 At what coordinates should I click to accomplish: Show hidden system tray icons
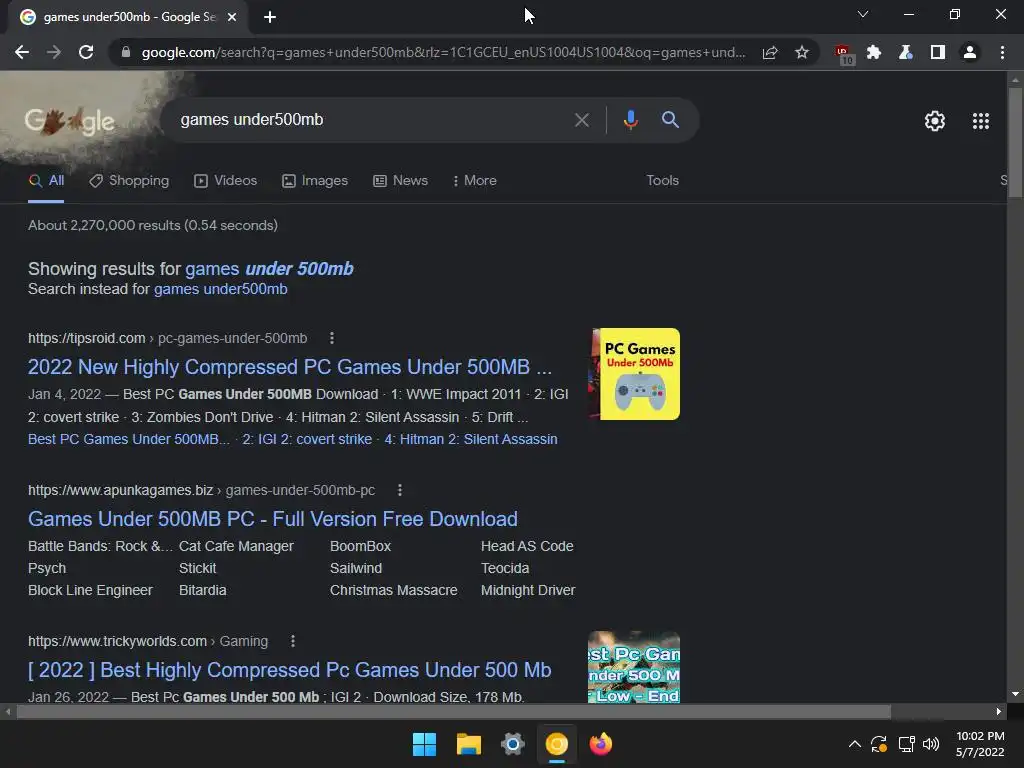tap(854, 744)
